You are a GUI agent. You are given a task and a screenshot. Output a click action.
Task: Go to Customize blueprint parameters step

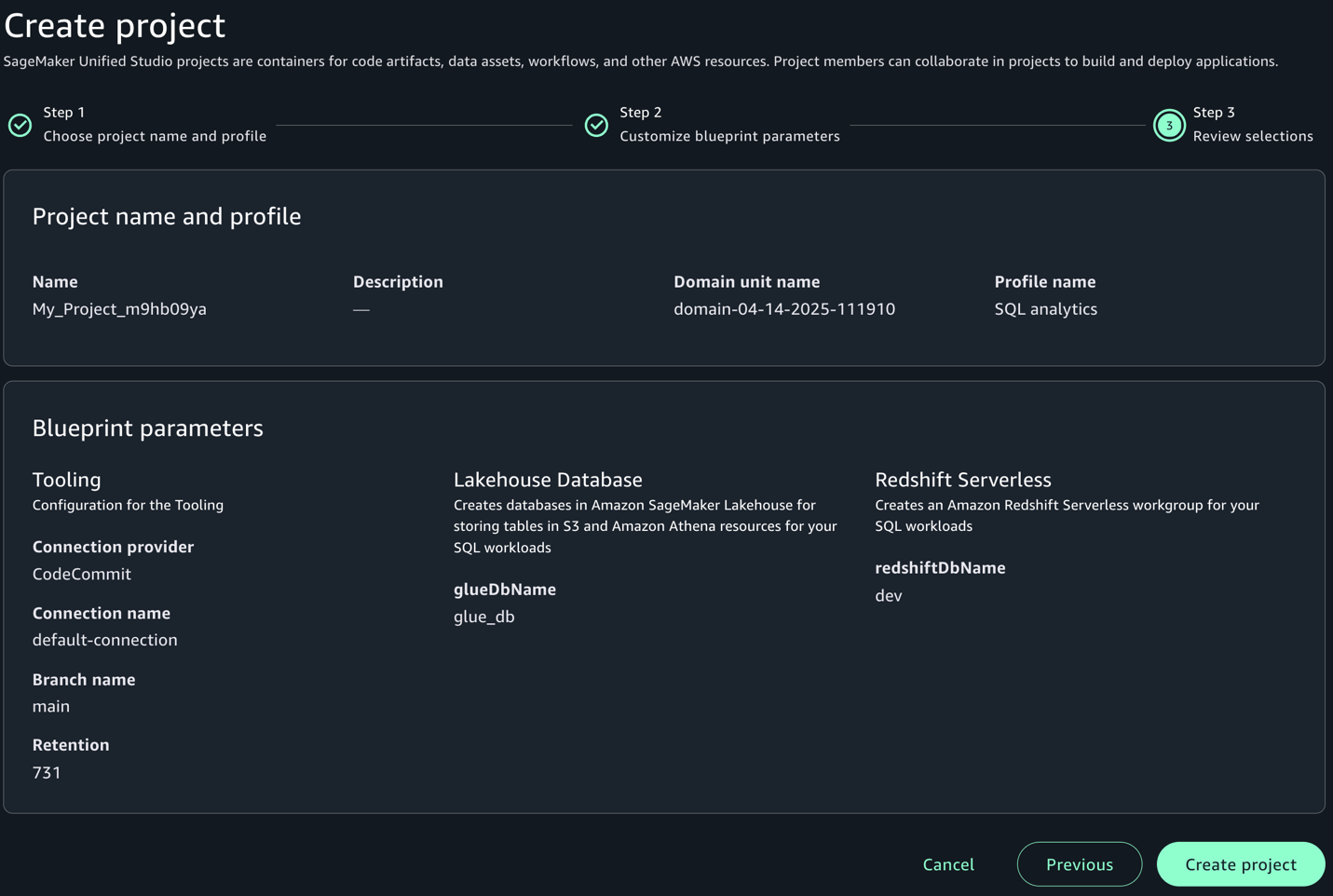(x=729, y=136)
